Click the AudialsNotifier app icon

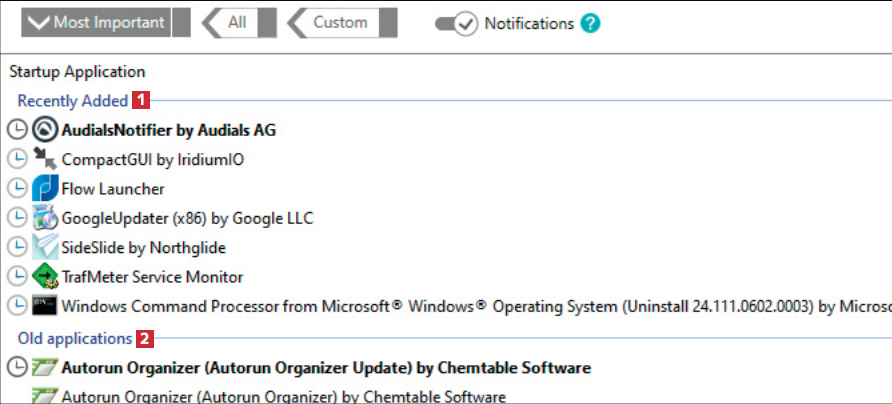coord(45,129)
